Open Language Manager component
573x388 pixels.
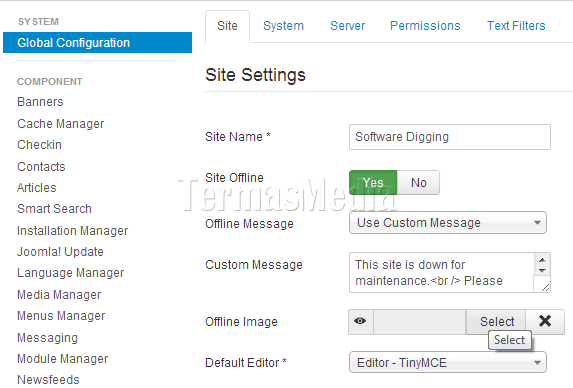pos(71,273)
